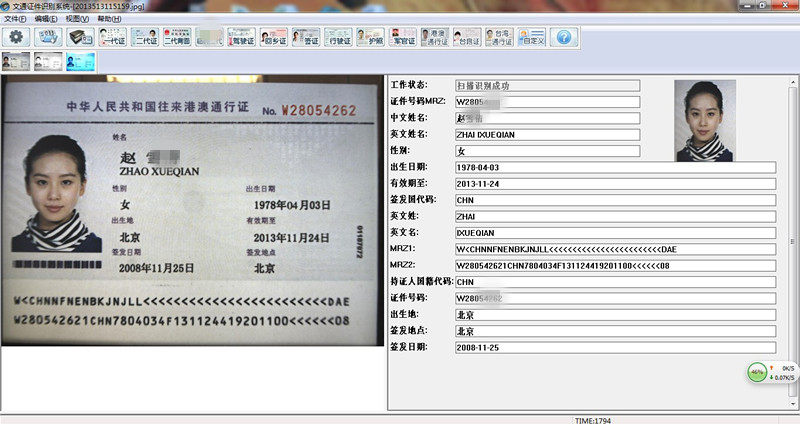Viewport: 800px width, 424px height.
Task: Click the MRZ1 text field
Action: coord(615,249)
